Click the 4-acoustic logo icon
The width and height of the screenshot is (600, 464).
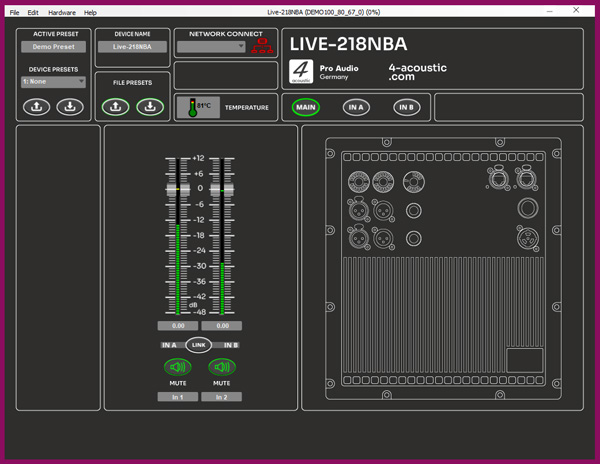click(301, 71)
